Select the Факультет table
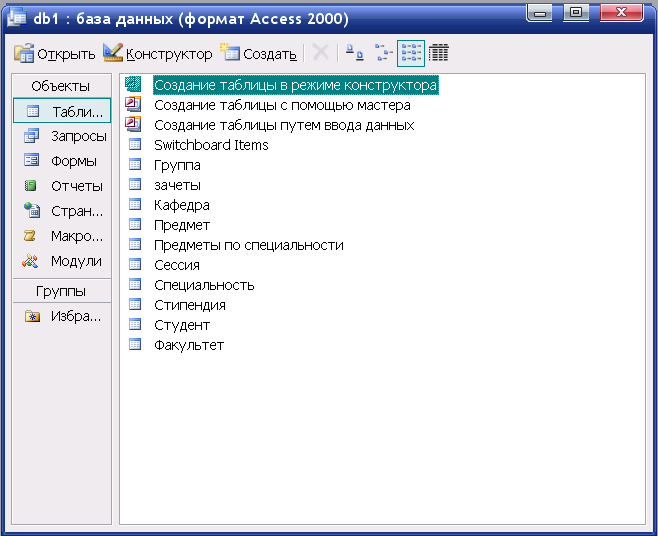The width and height of the screenshot is (658, 536). click(x=189, y=345)
